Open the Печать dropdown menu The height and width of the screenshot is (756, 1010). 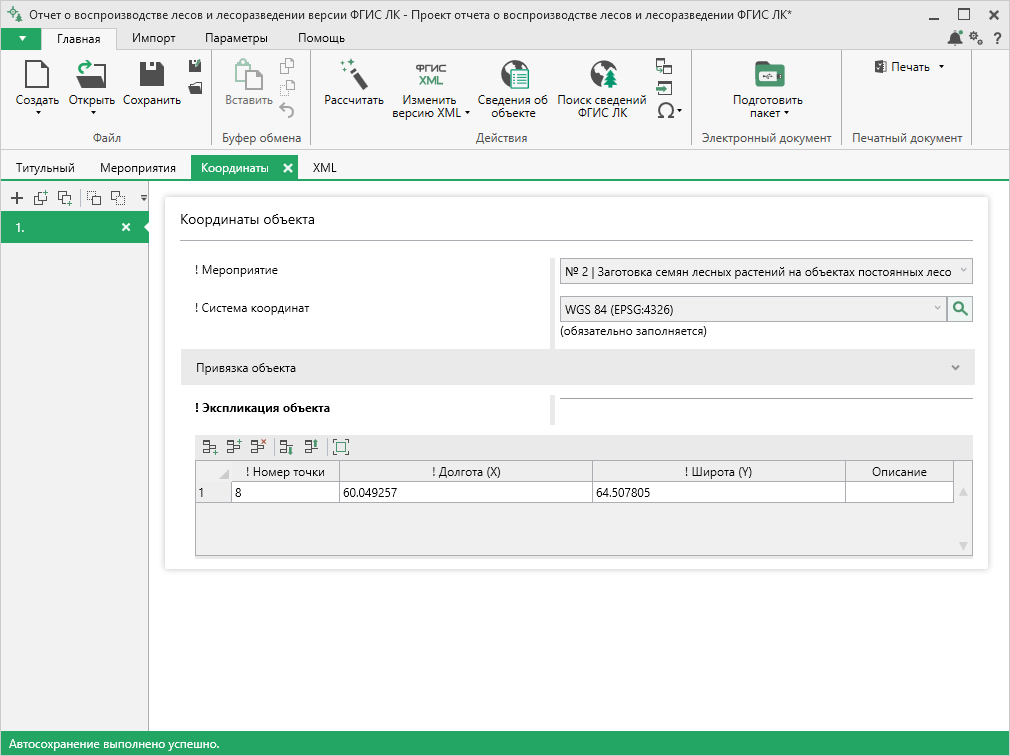910,67
